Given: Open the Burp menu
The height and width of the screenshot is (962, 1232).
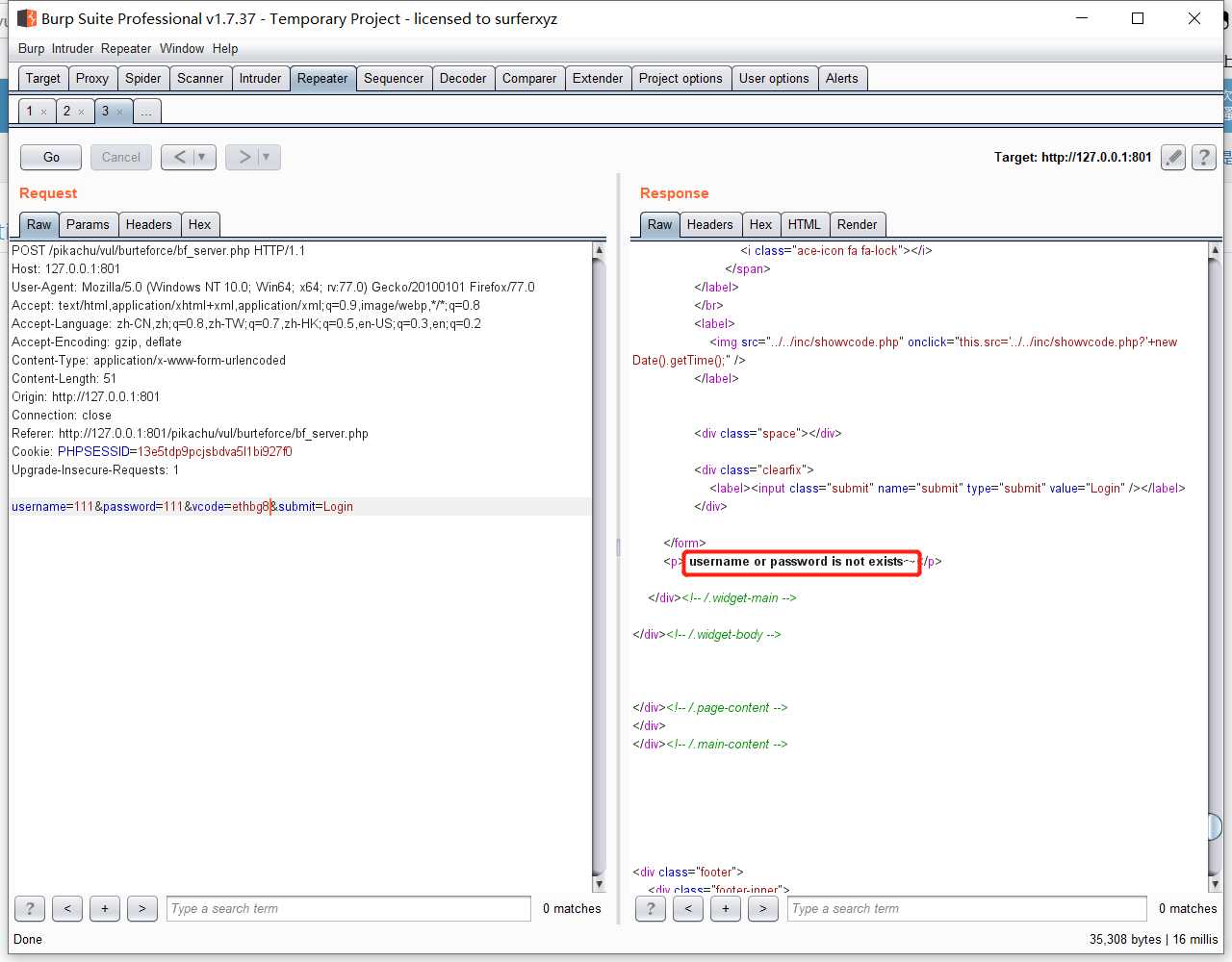Looking at the screenshot, I should click(31, 48).
